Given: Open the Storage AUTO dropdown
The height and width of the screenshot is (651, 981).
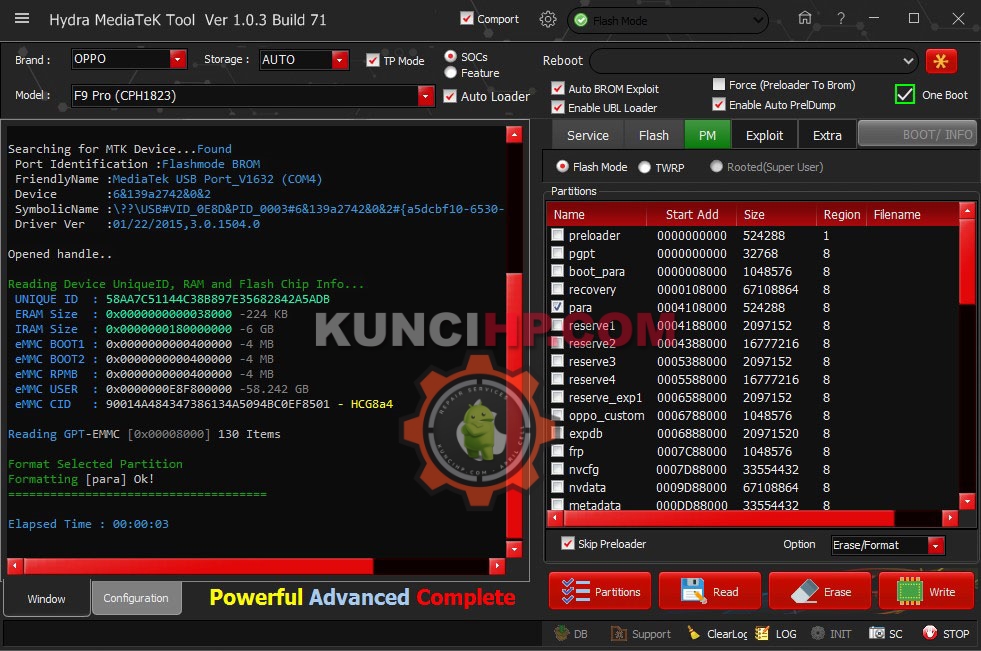Looking at the screenshot, I should coord(340,60).
